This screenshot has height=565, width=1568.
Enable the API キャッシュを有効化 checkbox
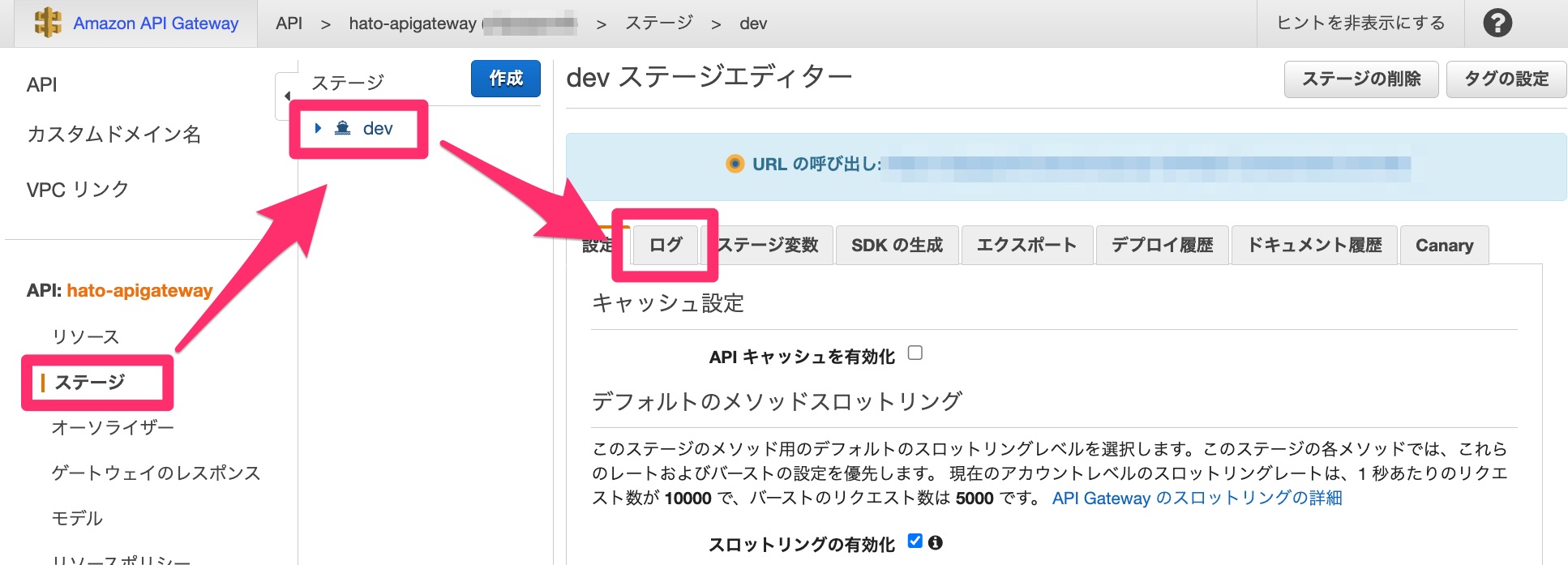[915, 353]
